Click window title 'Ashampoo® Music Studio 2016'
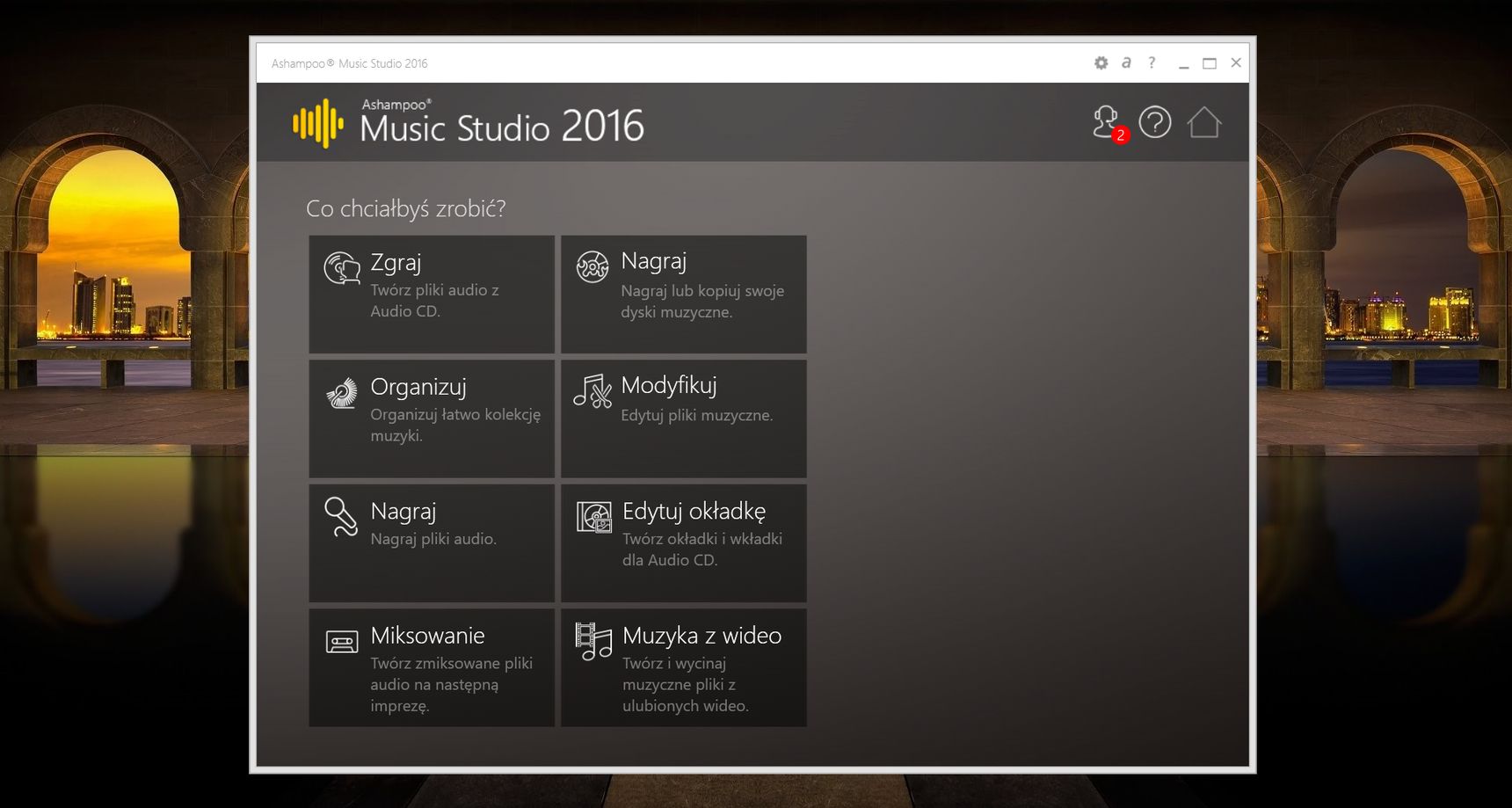 tap(350, 63)
